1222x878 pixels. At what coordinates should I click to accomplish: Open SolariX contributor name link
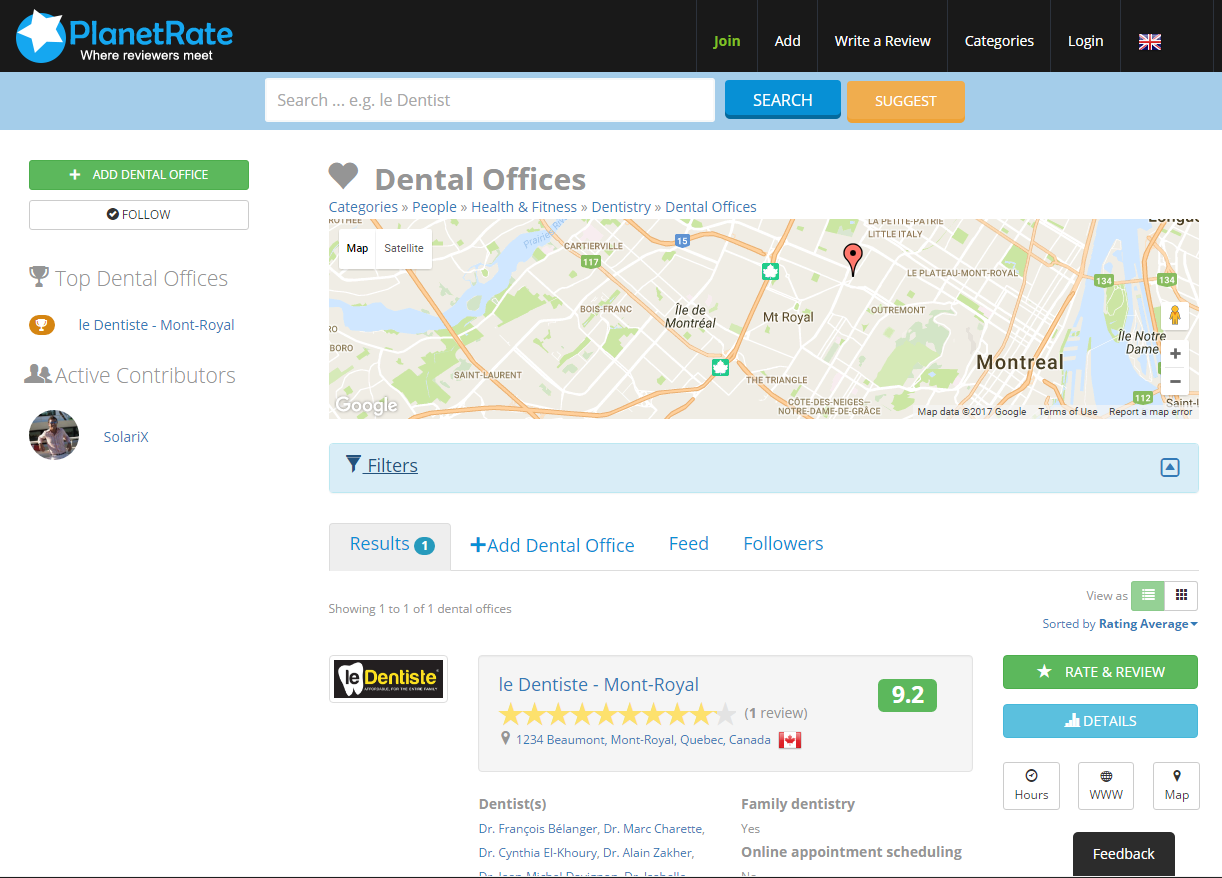pyautogui.click(x=126, y=437)
